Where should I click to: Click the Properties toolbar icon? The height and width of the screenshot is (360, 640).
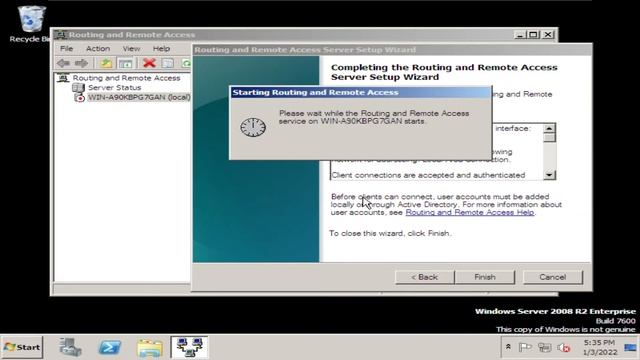168,63
